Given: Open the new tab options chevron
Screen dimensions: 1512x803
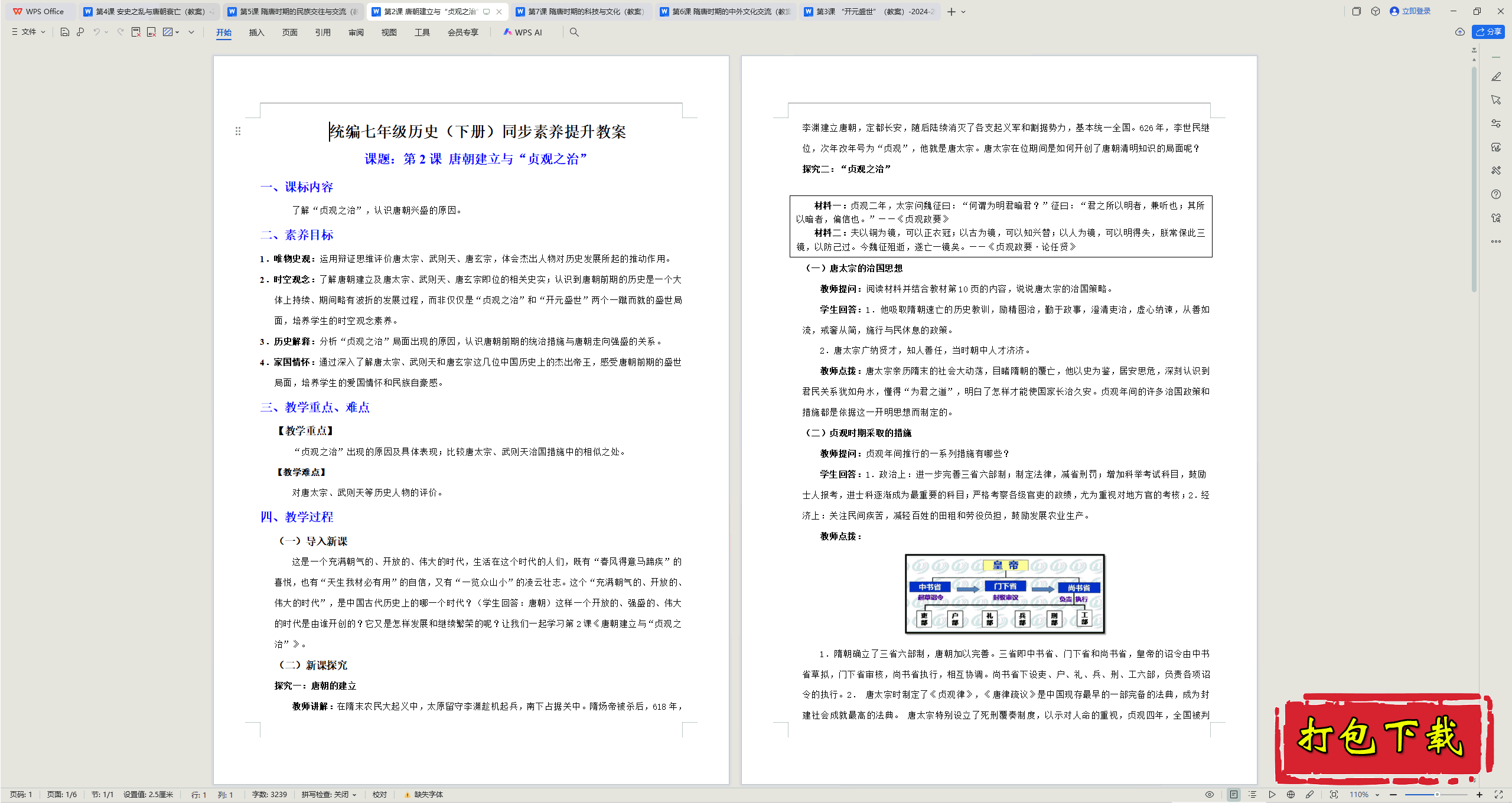Looking at the screenshot, I should [963, 12].
